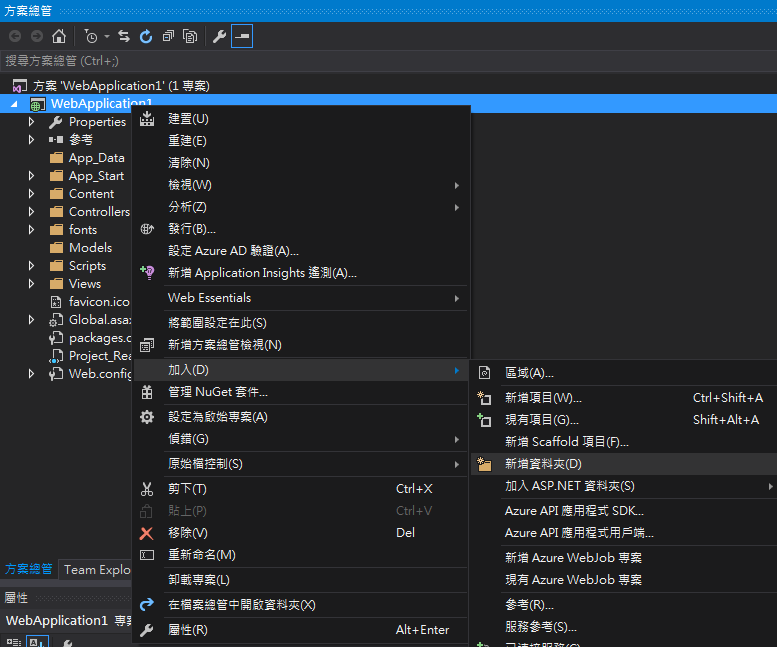Collapse the WebApplication1 project node
Image resolution: width=777 pixels, height=647 pixels.
[x=14, y=104]
